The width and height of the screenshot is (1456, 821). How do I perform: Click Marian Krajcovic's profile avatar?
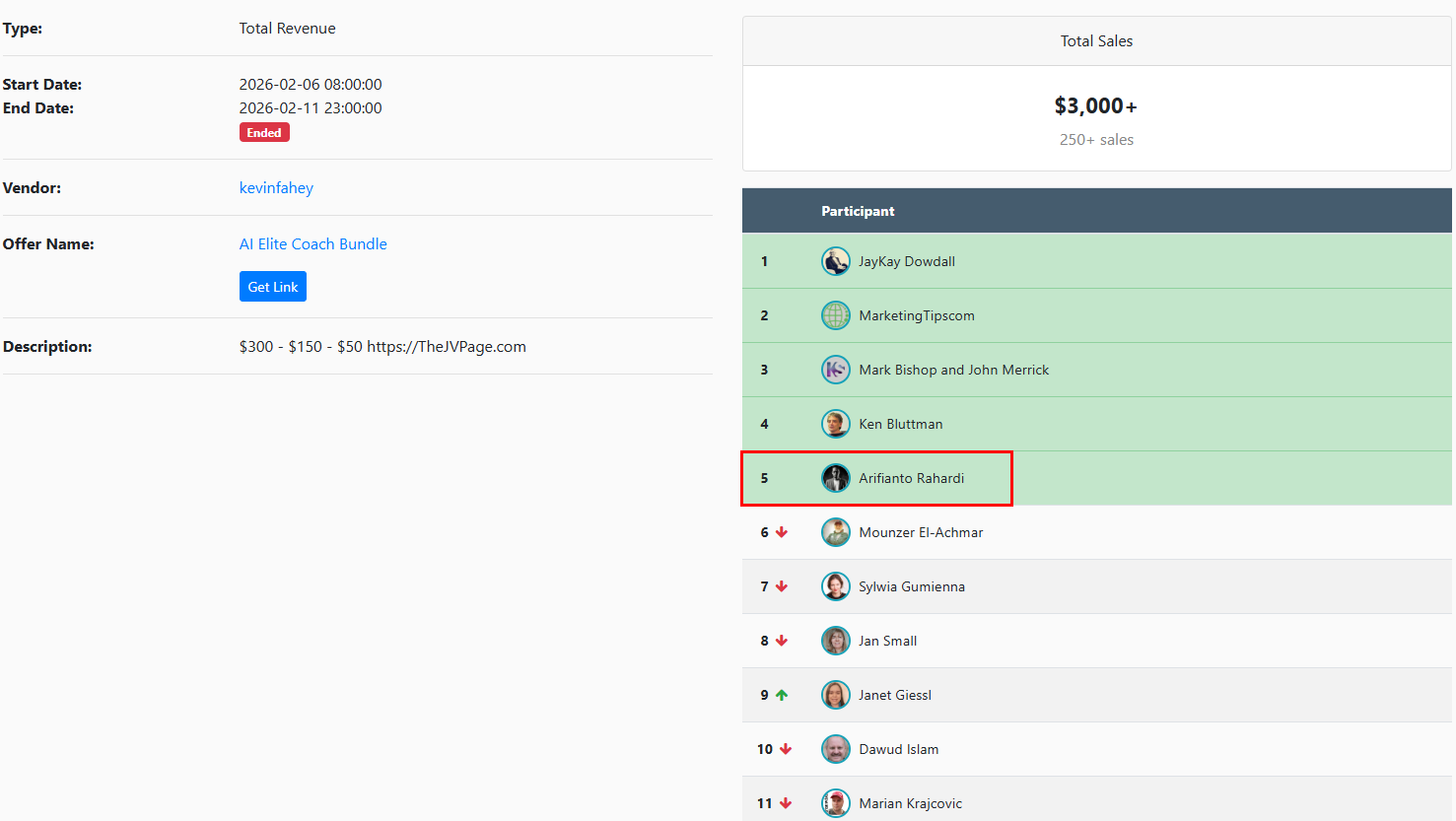835,803
